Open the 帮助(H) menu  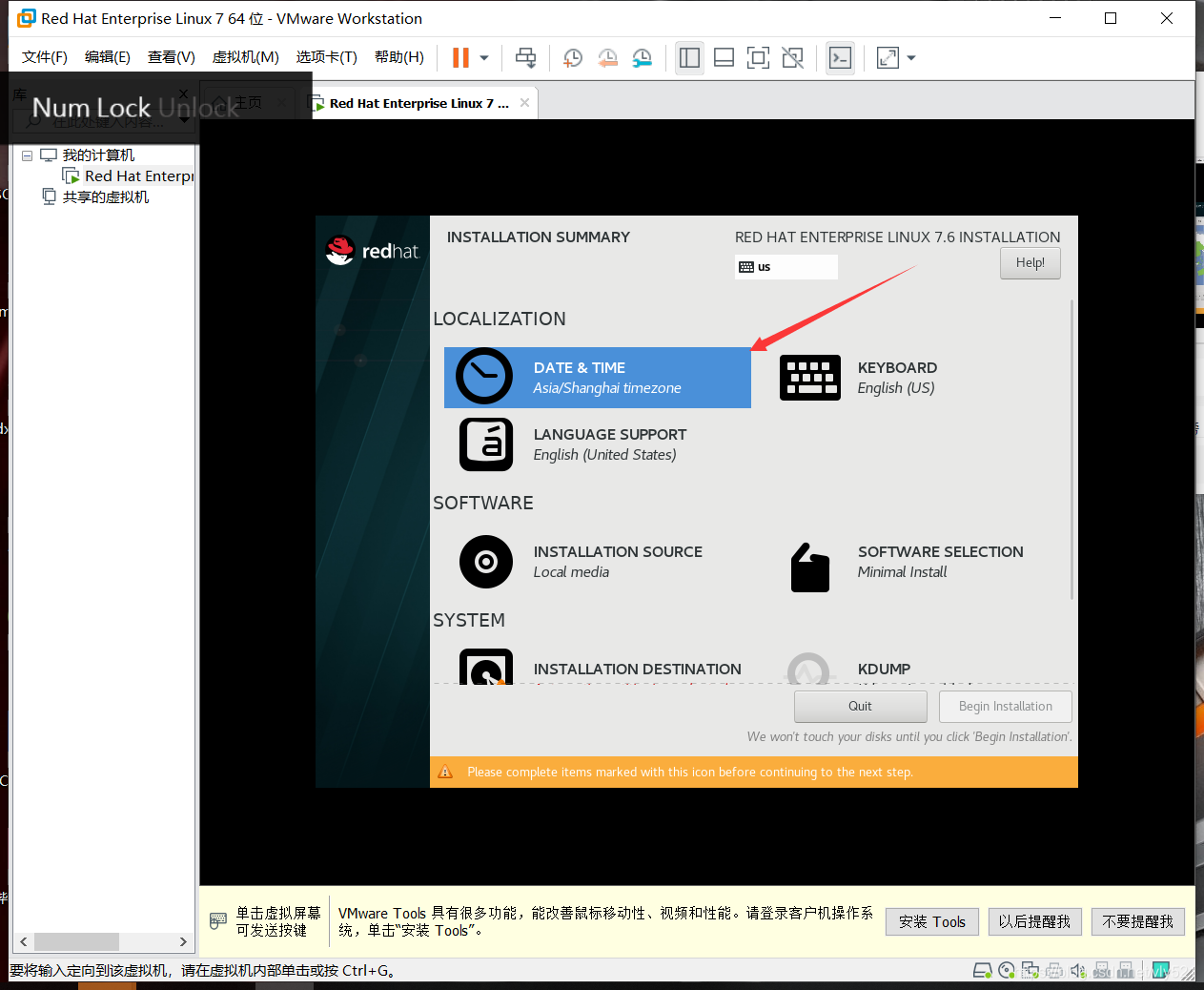pos(398,57)
